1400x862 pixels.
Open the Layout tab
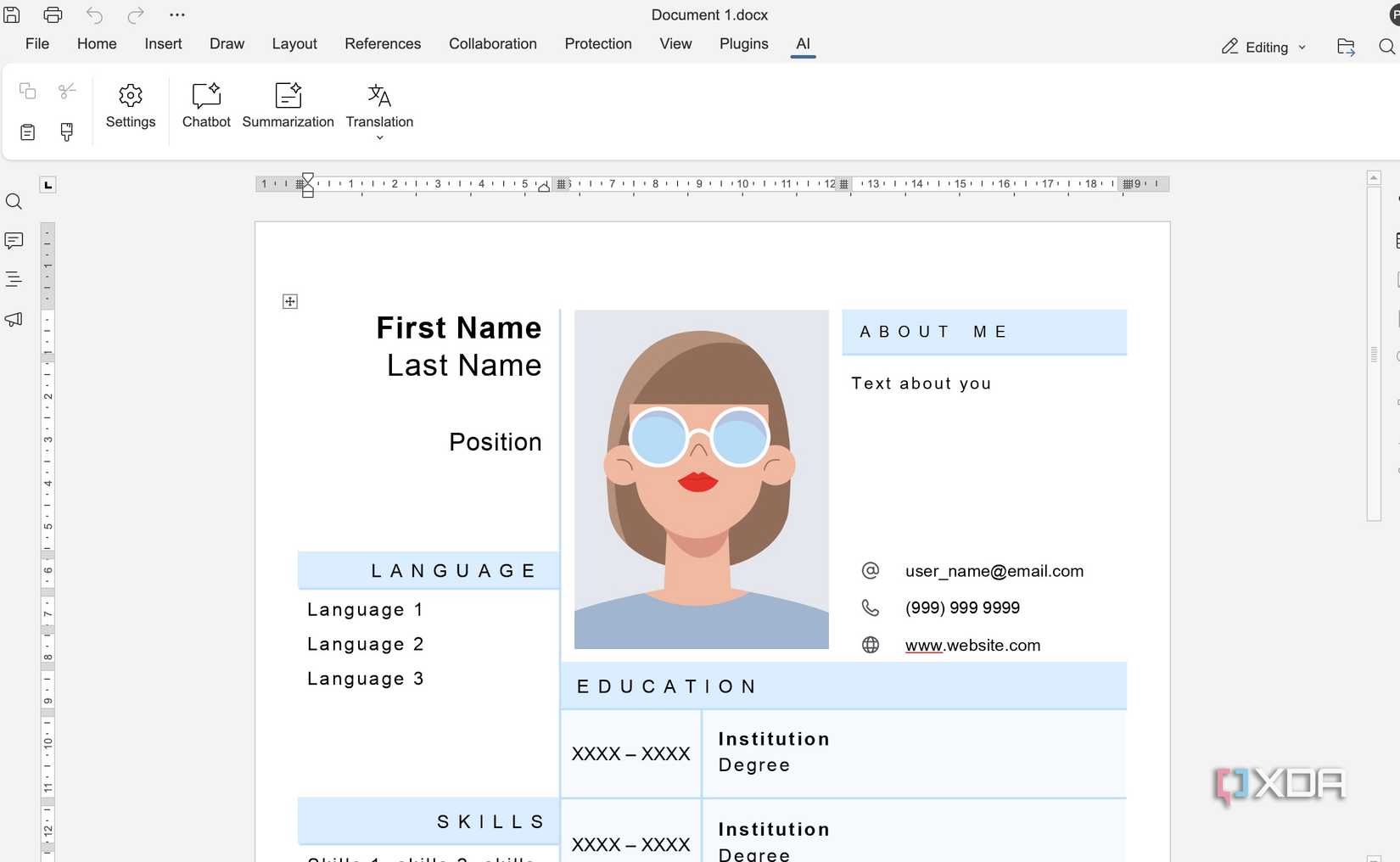294,44
